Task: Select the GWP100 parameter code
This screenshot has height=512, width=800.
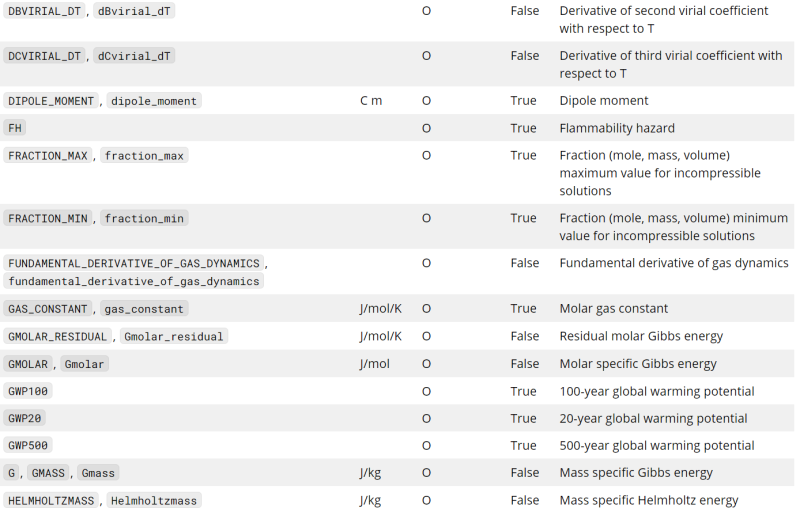Action: point(28,391)
